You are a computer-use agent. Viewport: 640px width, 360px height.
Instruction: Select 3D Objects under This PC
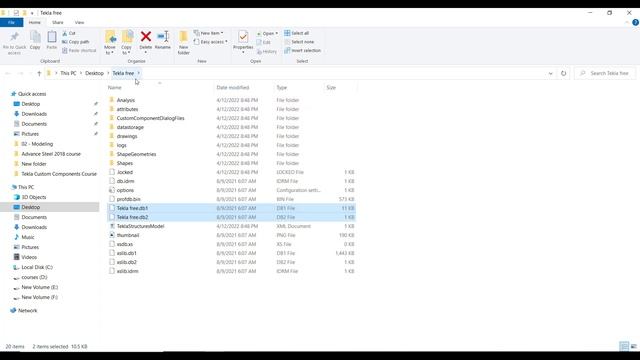[33, 197]
